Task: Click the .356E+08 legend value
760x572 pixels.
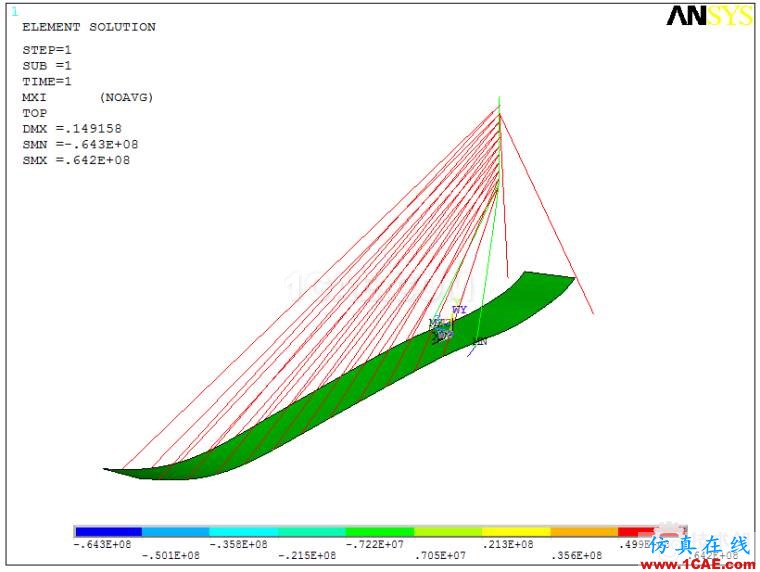Action: [x=576, y=556]
